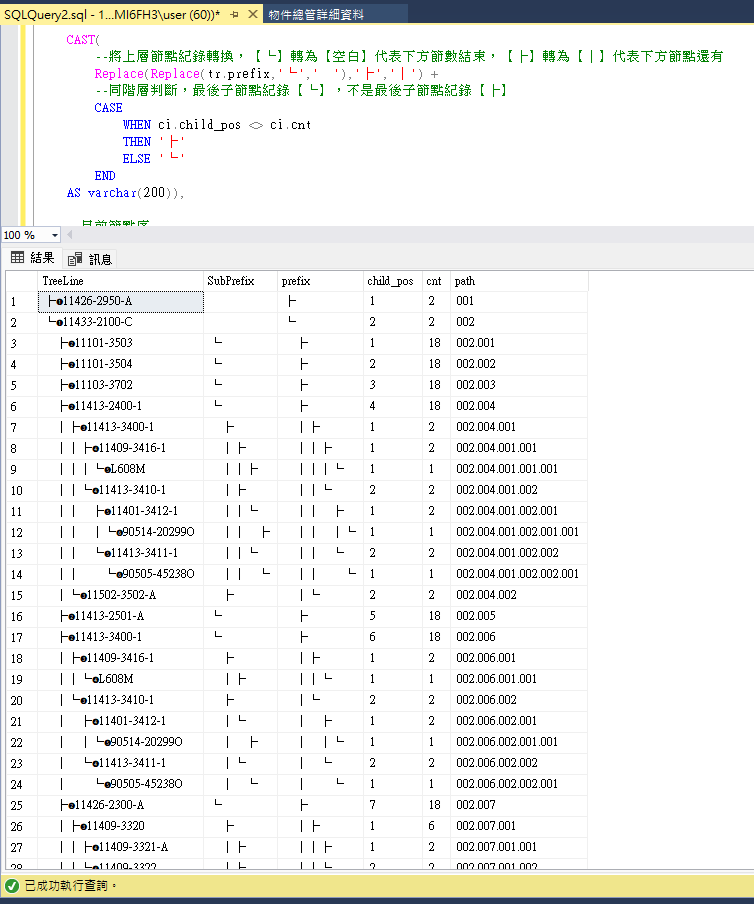Click the path column header

click(x=519, y=281)
